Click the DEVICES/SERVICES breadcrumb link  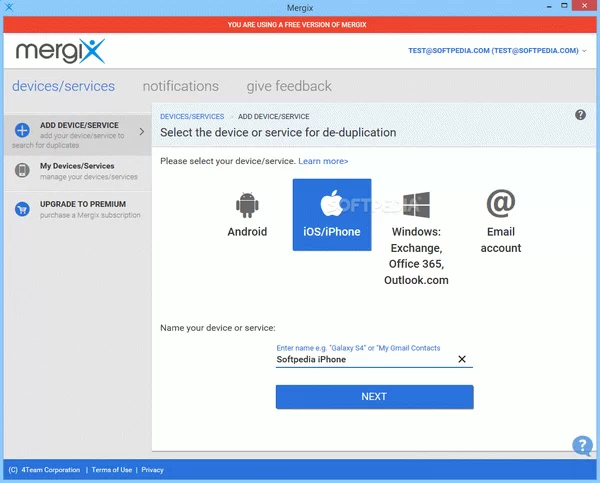(x=193, y=117)
